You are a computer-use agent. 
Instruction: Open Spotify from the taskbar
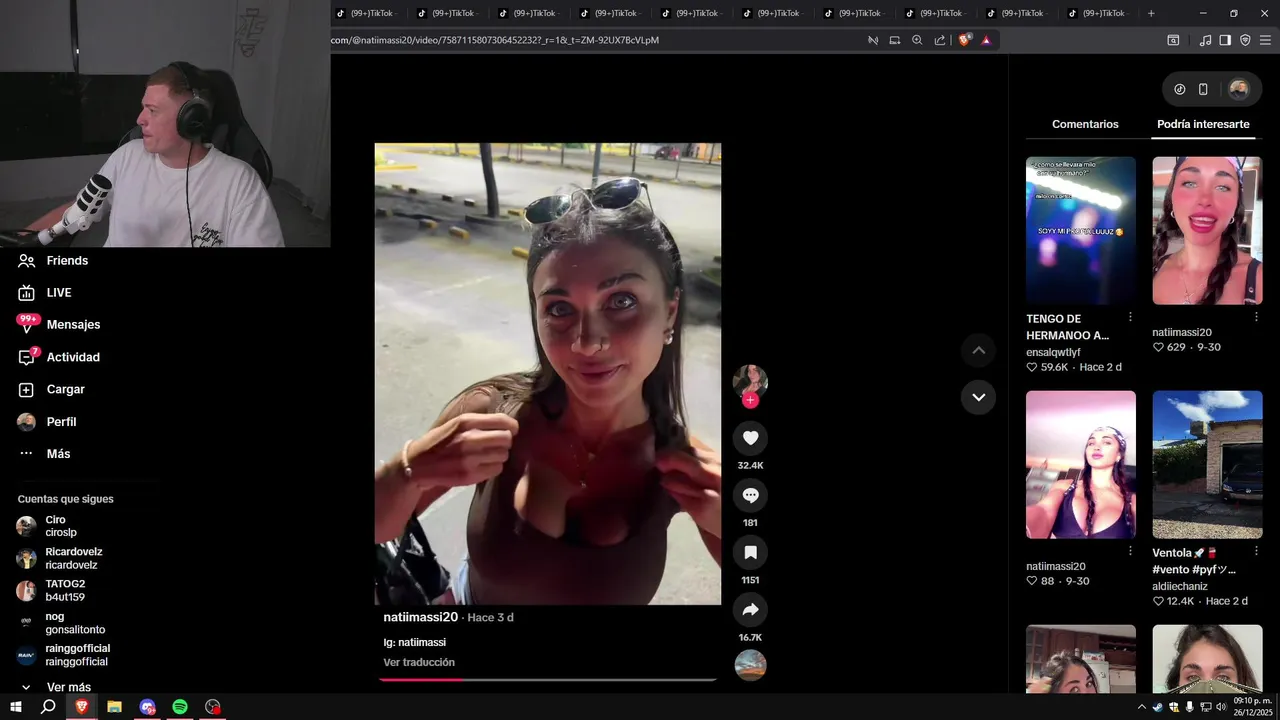pyautogui.click(x=180, y=707)
